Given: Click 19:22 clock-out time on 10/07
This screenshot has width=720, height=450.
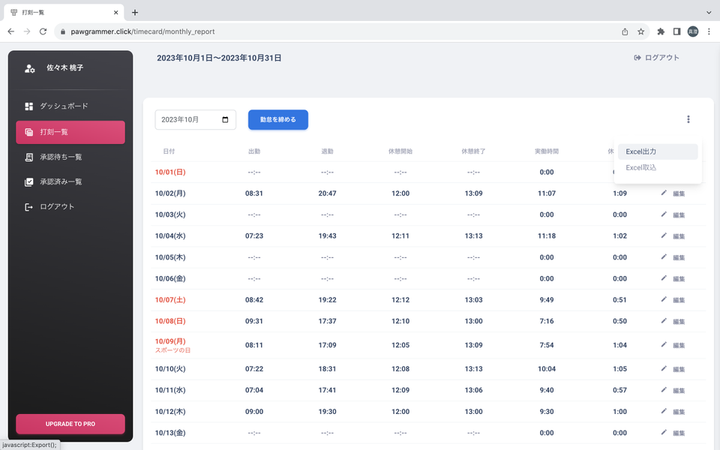Looking at the screenshot, I should pos(327,300).
